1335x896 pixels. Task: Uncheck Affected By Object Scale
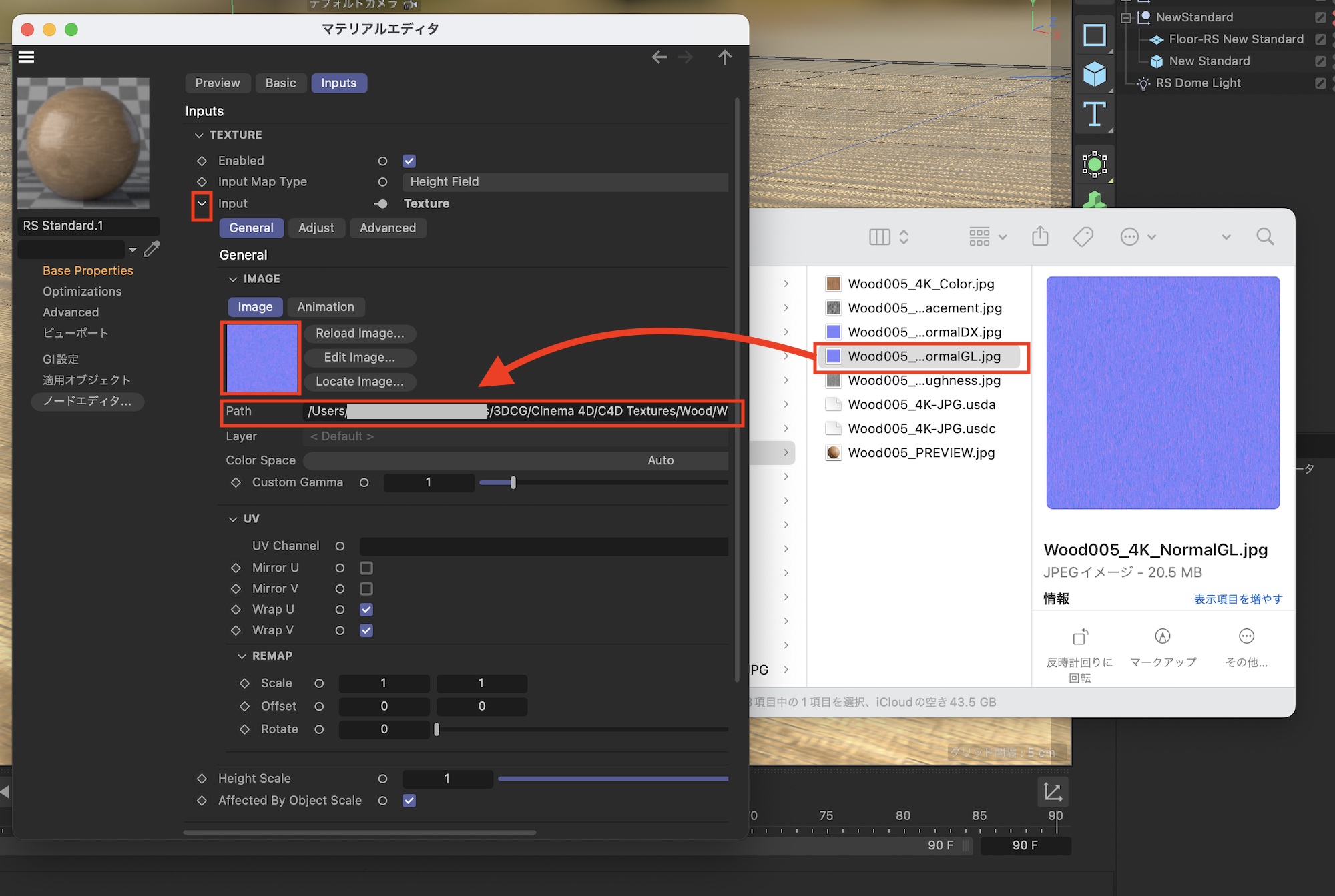409,801
